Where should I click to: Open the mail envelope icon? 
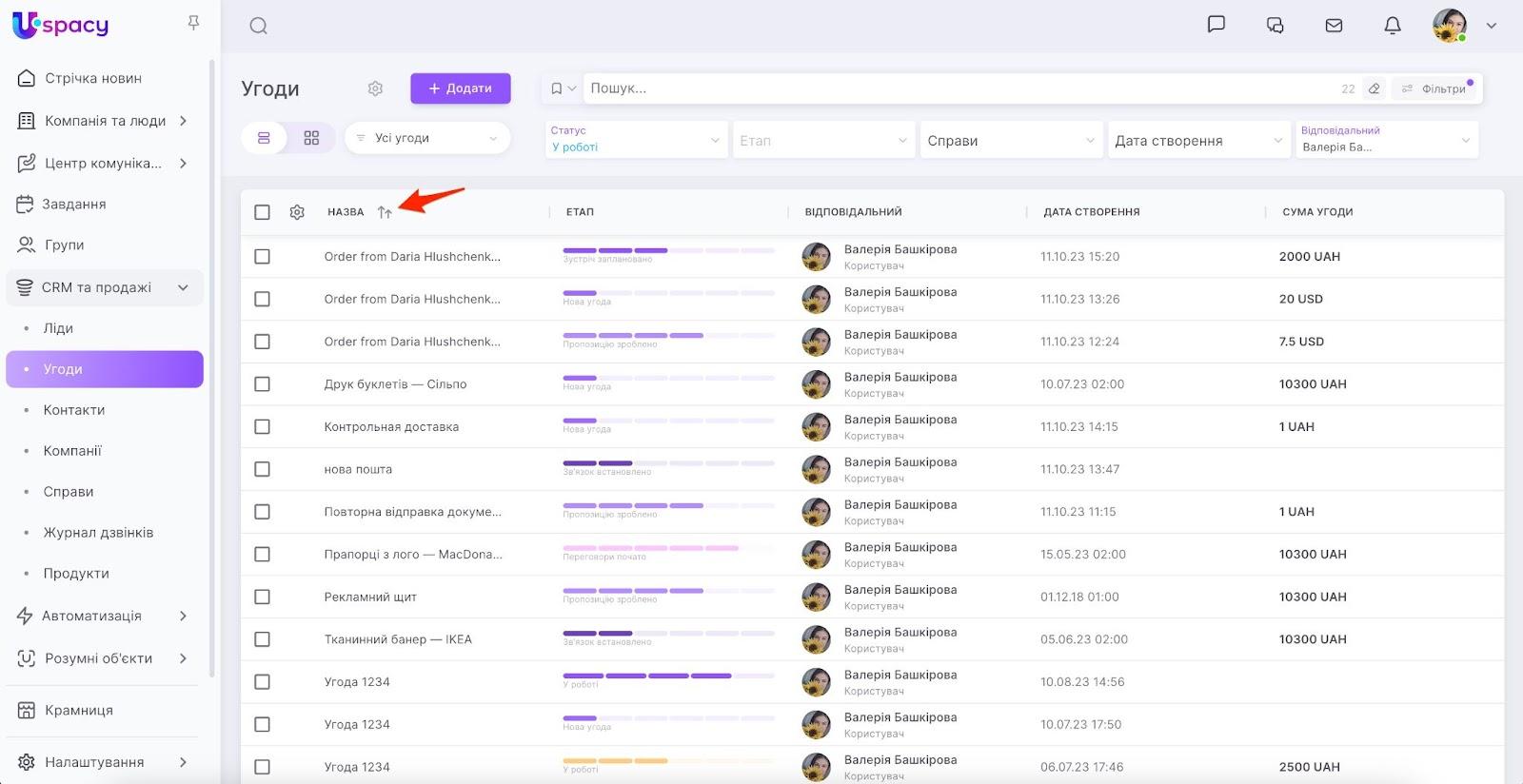pyautogui.click(x=1334, y=26)
